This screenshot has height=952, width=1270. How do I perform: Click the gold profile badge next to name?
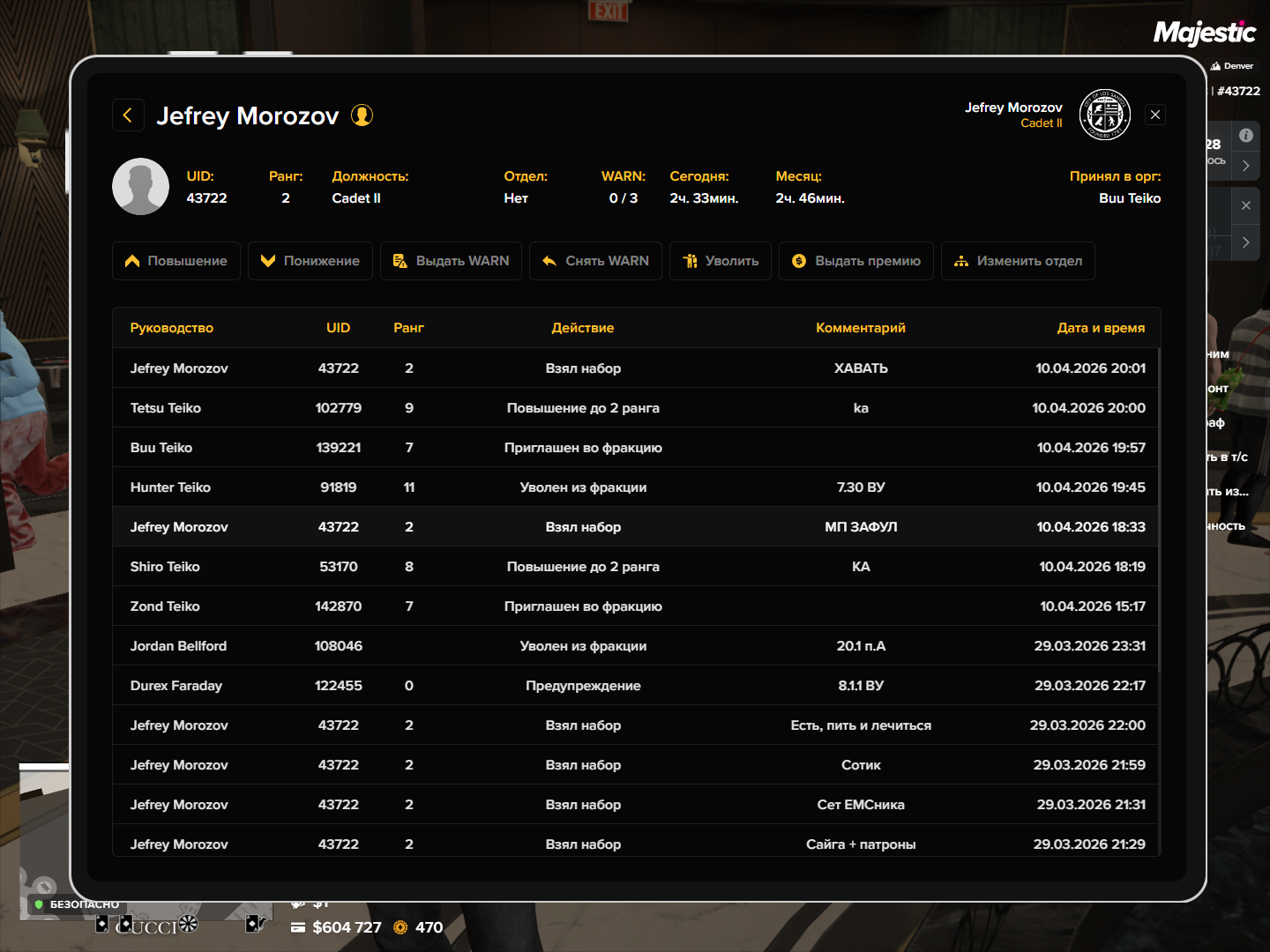click(x=362, y=115)
